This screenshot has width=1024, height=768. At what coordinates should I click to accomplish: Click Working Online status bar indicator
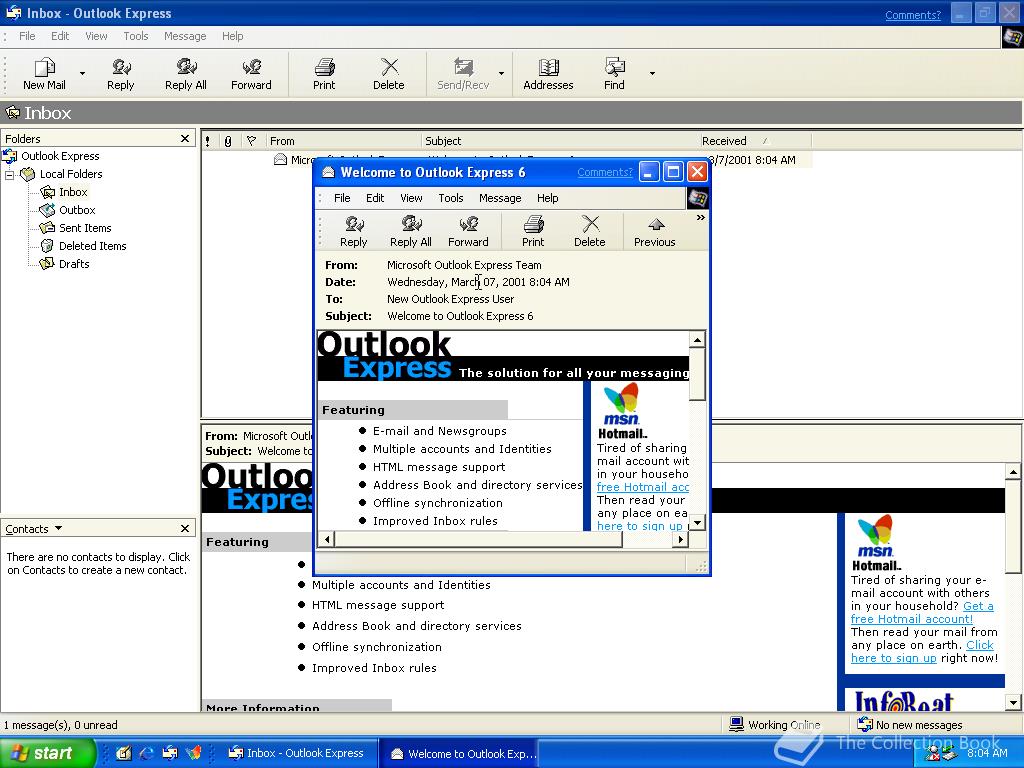[x=775, y=725]
